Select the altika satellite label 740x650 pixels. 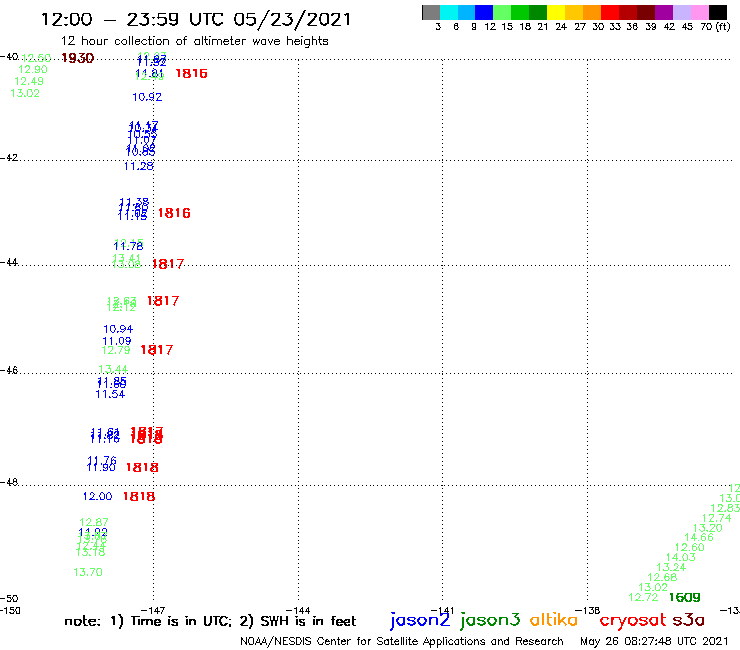pos(554,620)
